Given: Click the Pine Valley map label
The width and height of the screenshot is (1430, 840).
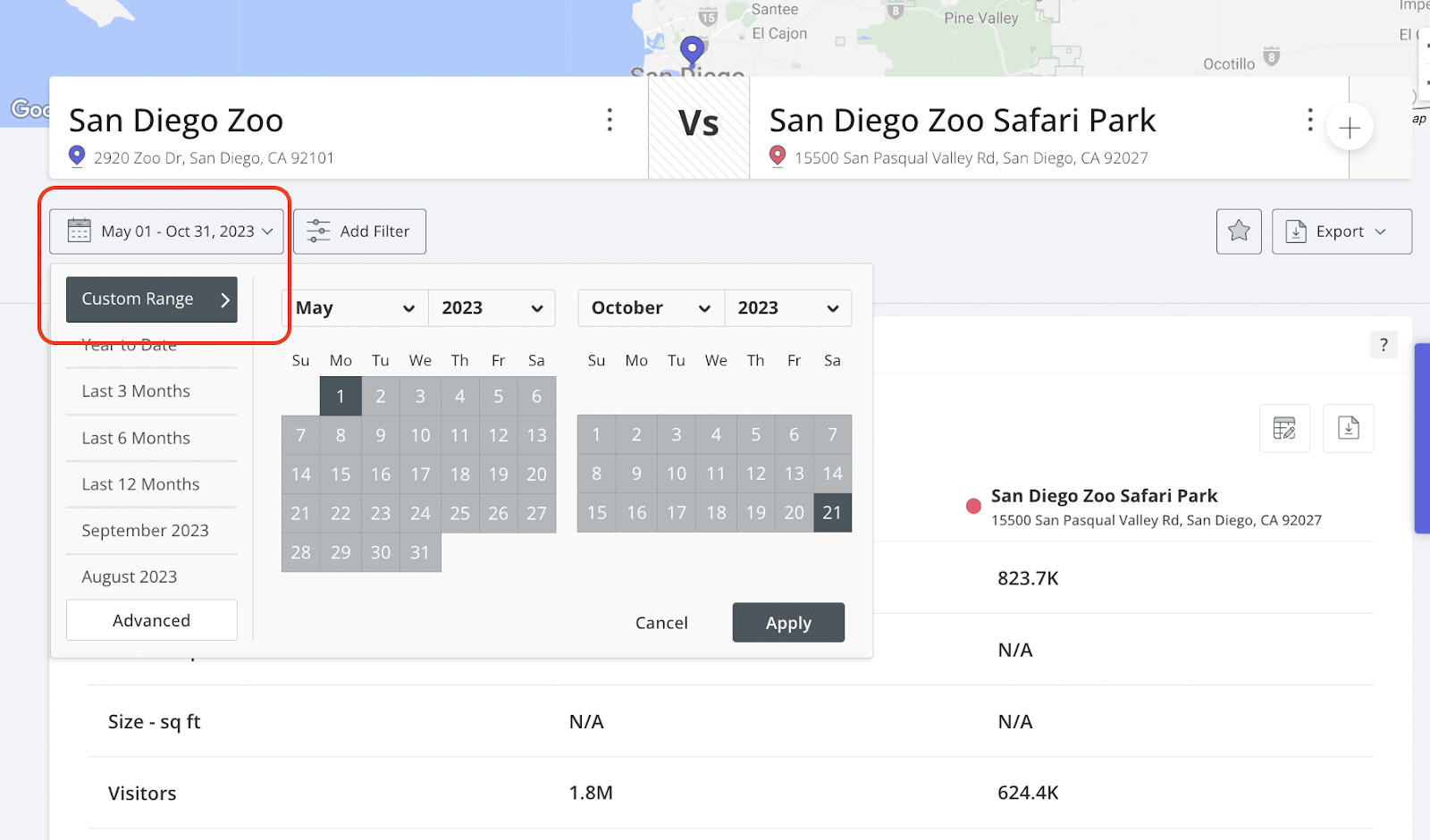Looking at the screenshot, I should coord(981,18).
